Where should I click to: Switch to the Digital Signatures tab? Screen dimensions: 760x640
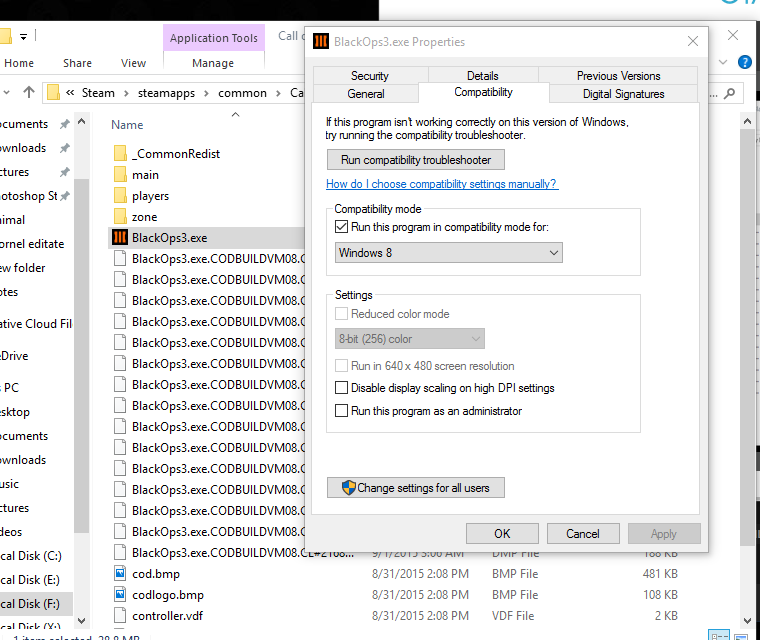click(x=623, y=94)
